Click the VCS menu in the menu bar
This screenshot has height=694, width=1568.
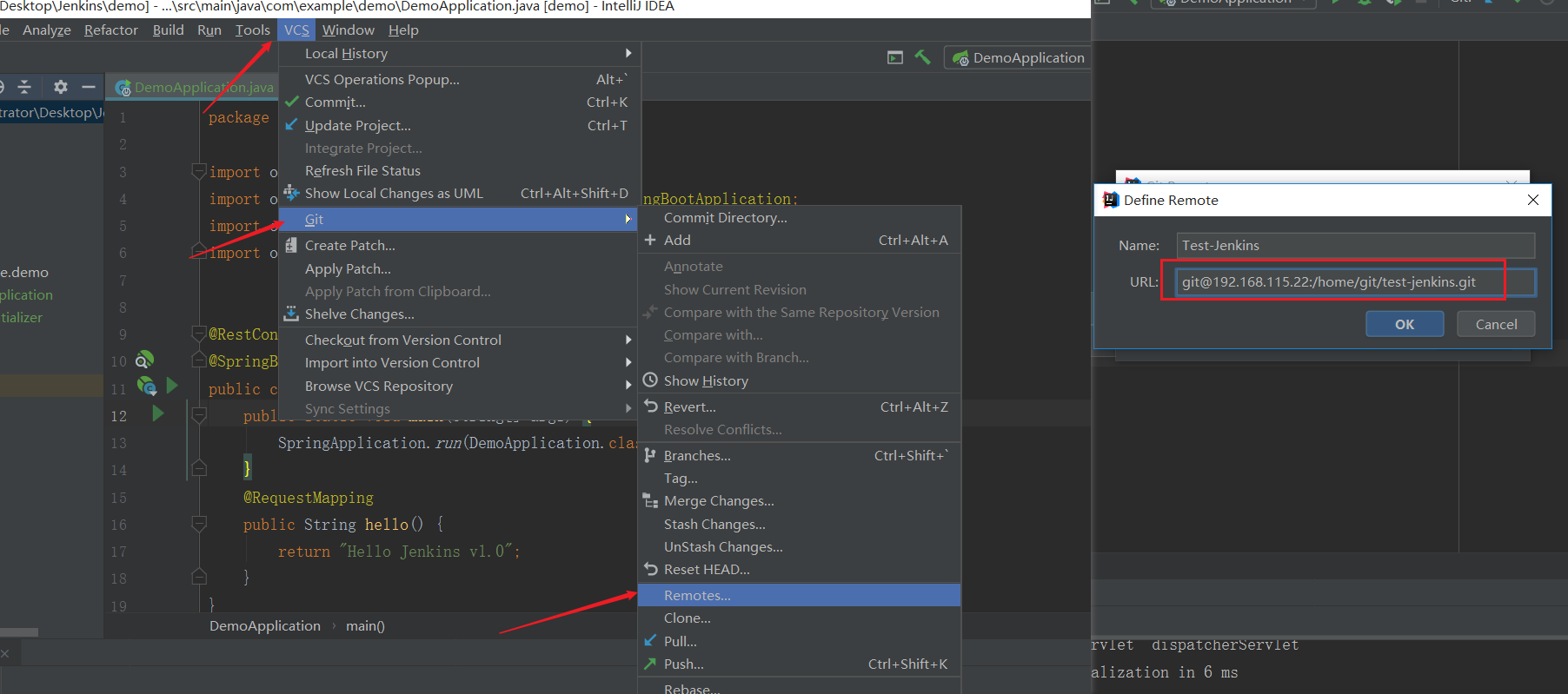296,30
